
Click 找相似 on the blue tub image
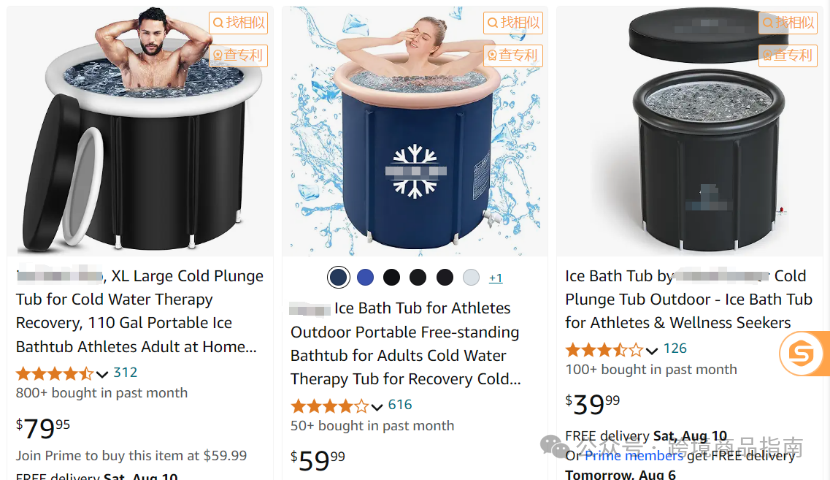(x=513, y=23)
